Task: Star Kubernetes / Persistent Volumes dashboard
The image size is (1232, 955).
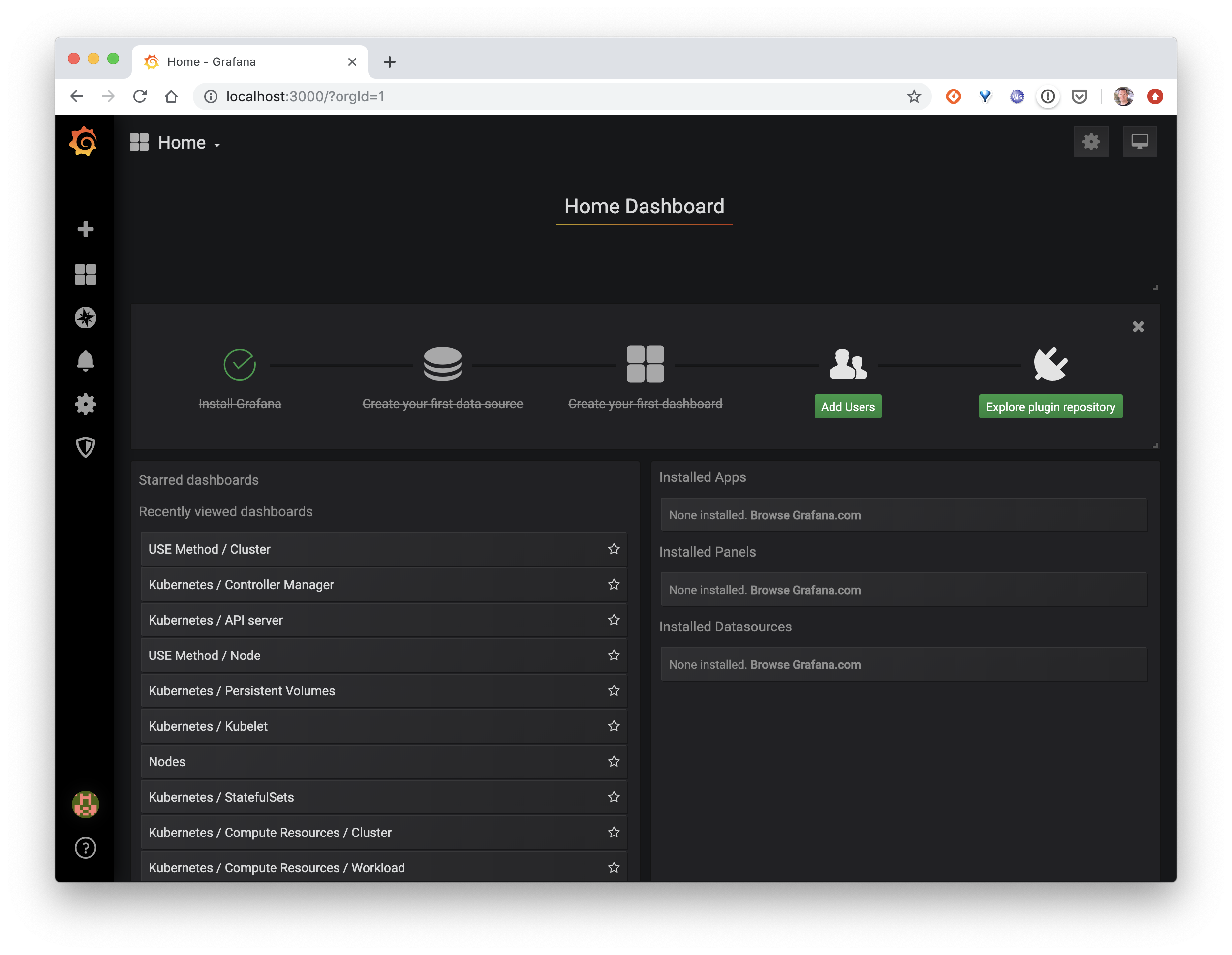Action: tap(614, 691)
